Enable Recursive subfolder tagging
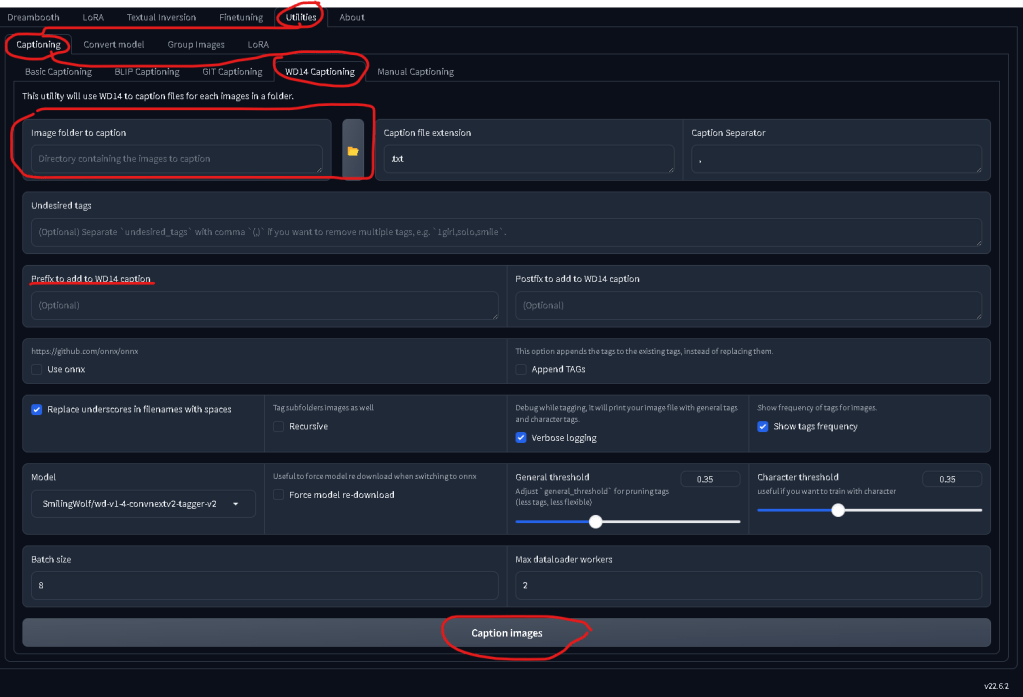1023x697 pixels. point(279,426)
